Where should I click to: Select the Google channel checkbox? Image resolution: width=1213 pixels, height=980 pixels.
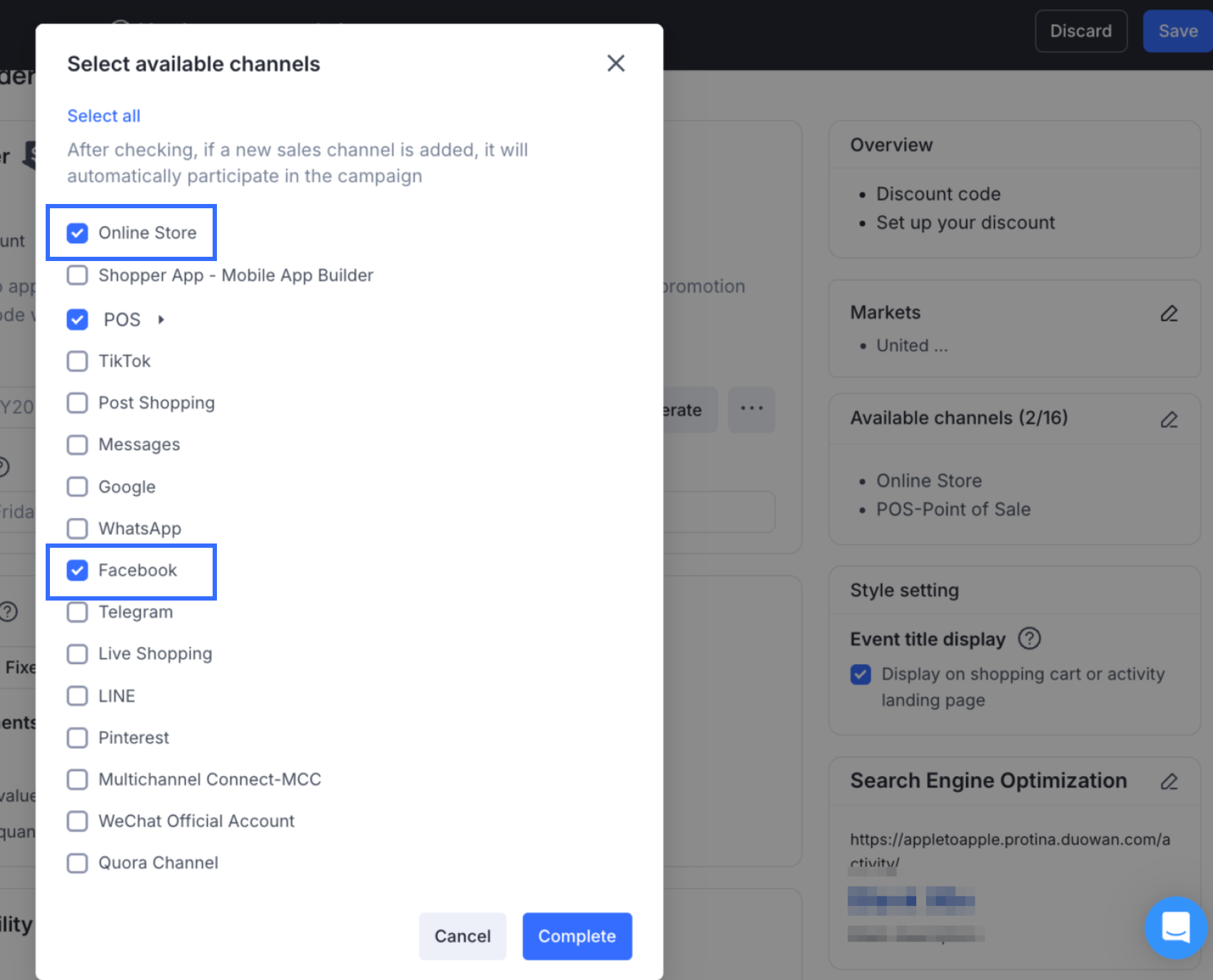coord(78,487)
